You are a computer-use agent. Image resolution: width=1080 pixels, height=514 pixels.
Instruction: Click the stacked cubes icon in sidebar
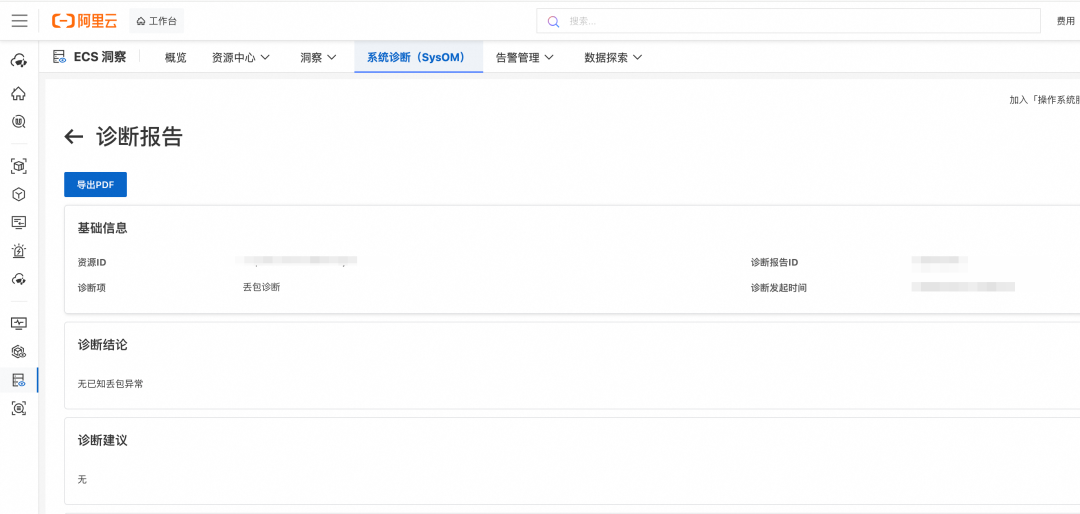19,351
